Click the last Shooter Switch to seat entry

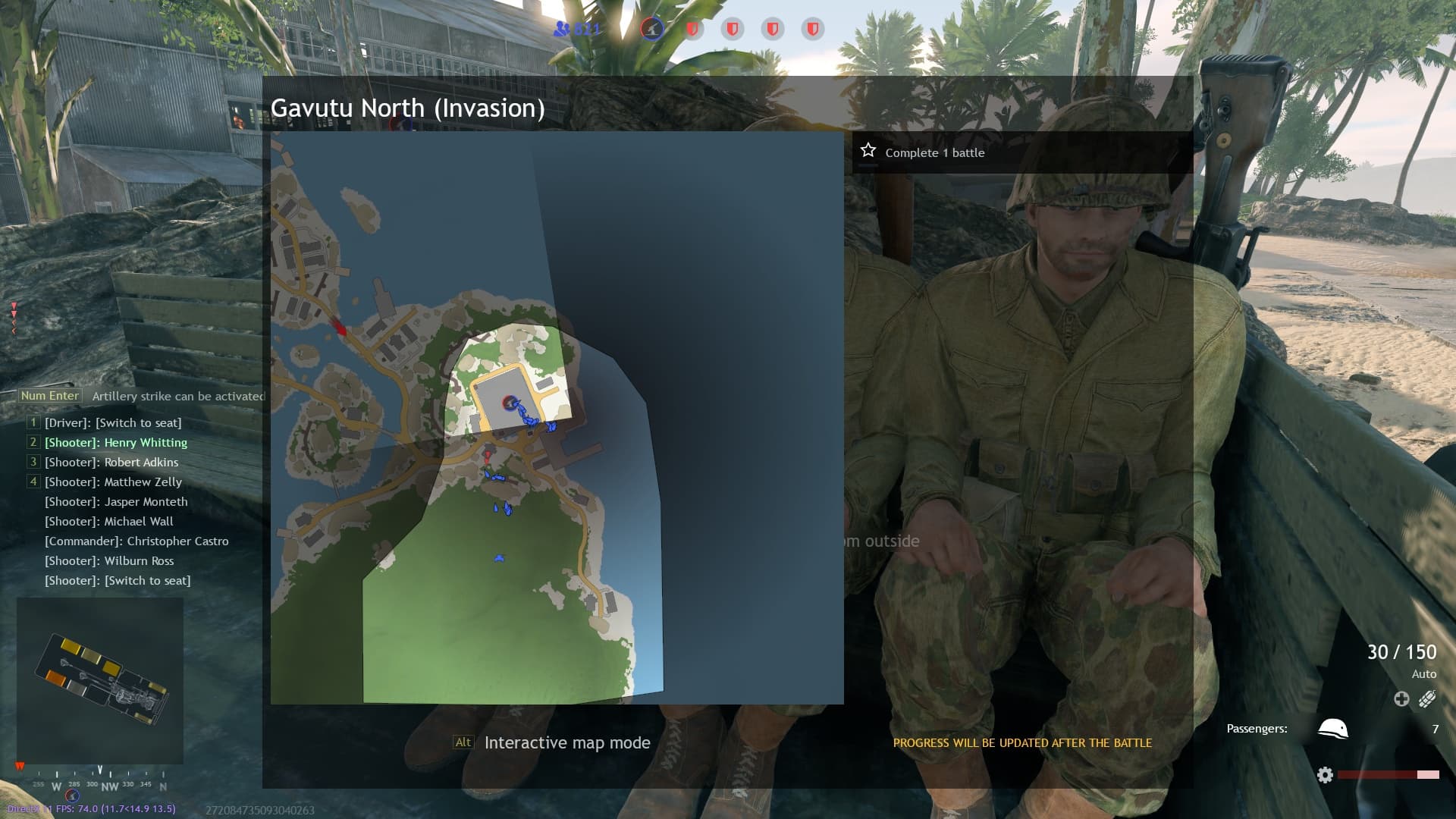pyautogui.click(x=118, y=581)
